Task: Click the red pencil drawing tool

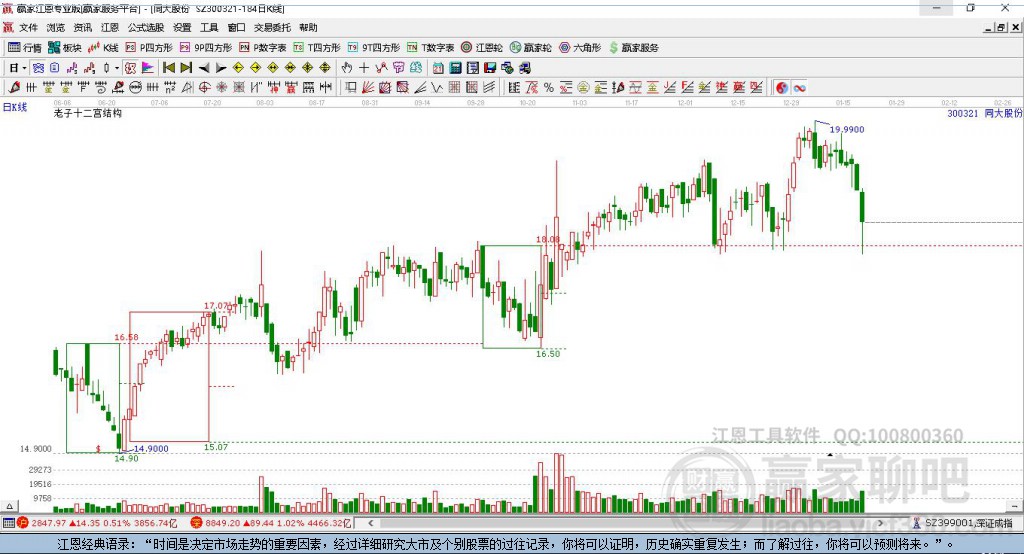Action: pos(14,88)
